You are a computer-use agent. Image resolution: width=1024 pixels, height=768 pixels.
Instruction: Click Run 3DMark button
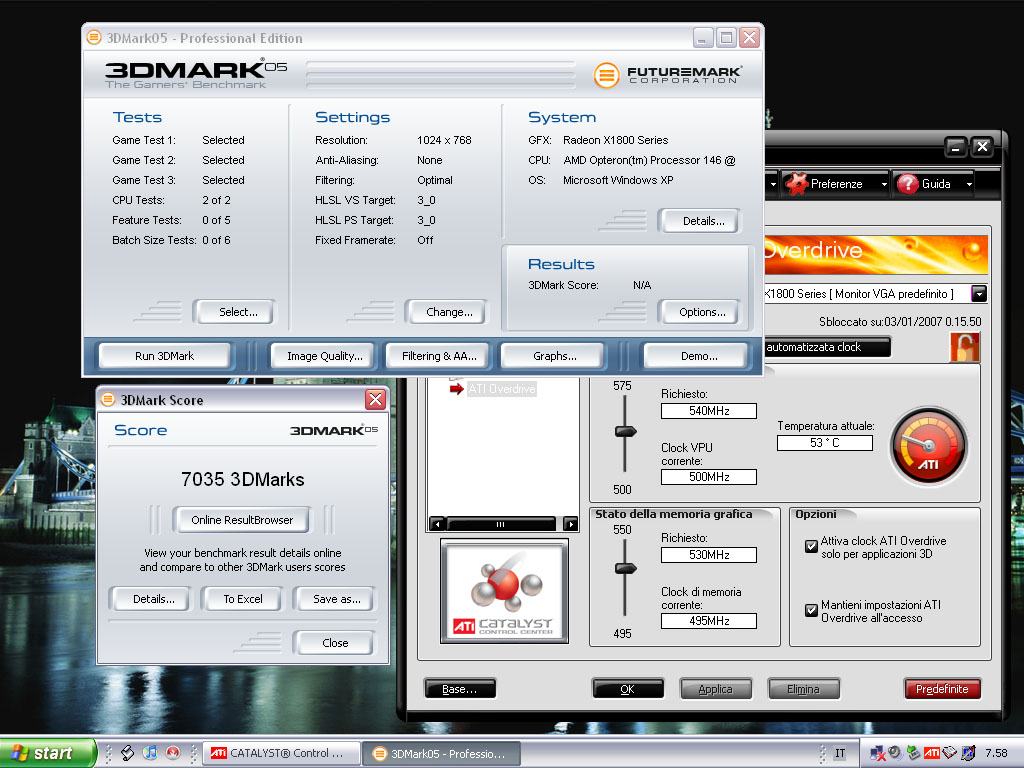click(x=165, y=356)
